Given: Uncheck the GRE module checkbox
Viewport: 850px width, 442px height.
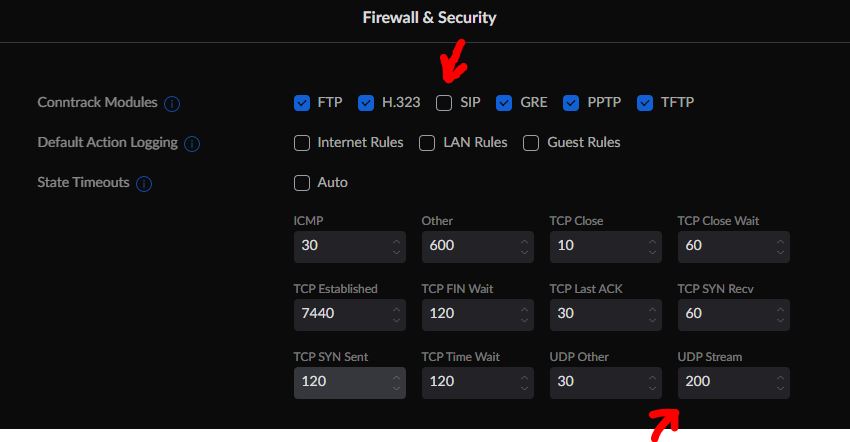Looking at the screenshot, I should click(504, 102).
